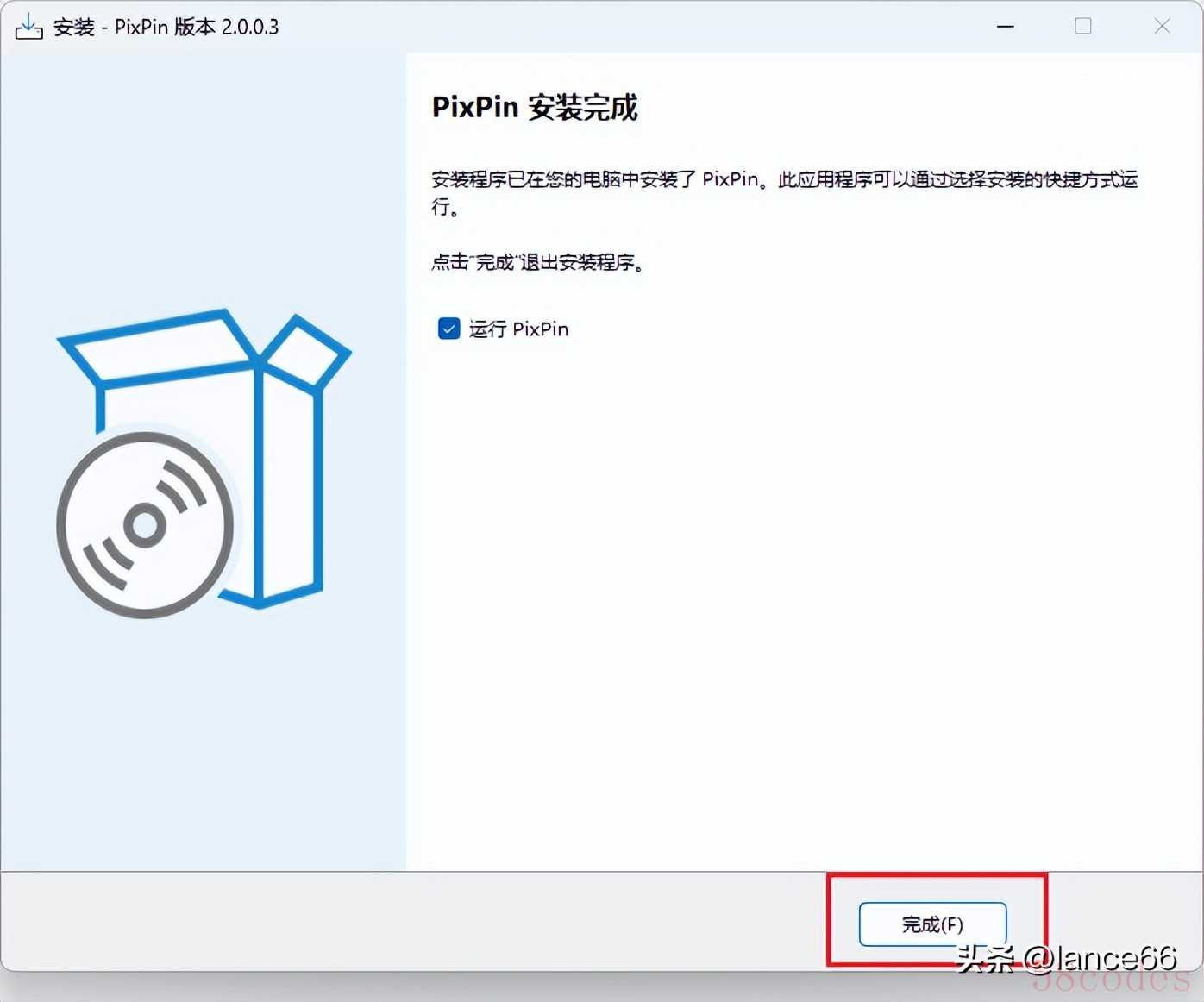Click the 58codes watermark in the corner
Screen dimensions: 1204x1002
pyautogui.click(x=1113, y=980)
